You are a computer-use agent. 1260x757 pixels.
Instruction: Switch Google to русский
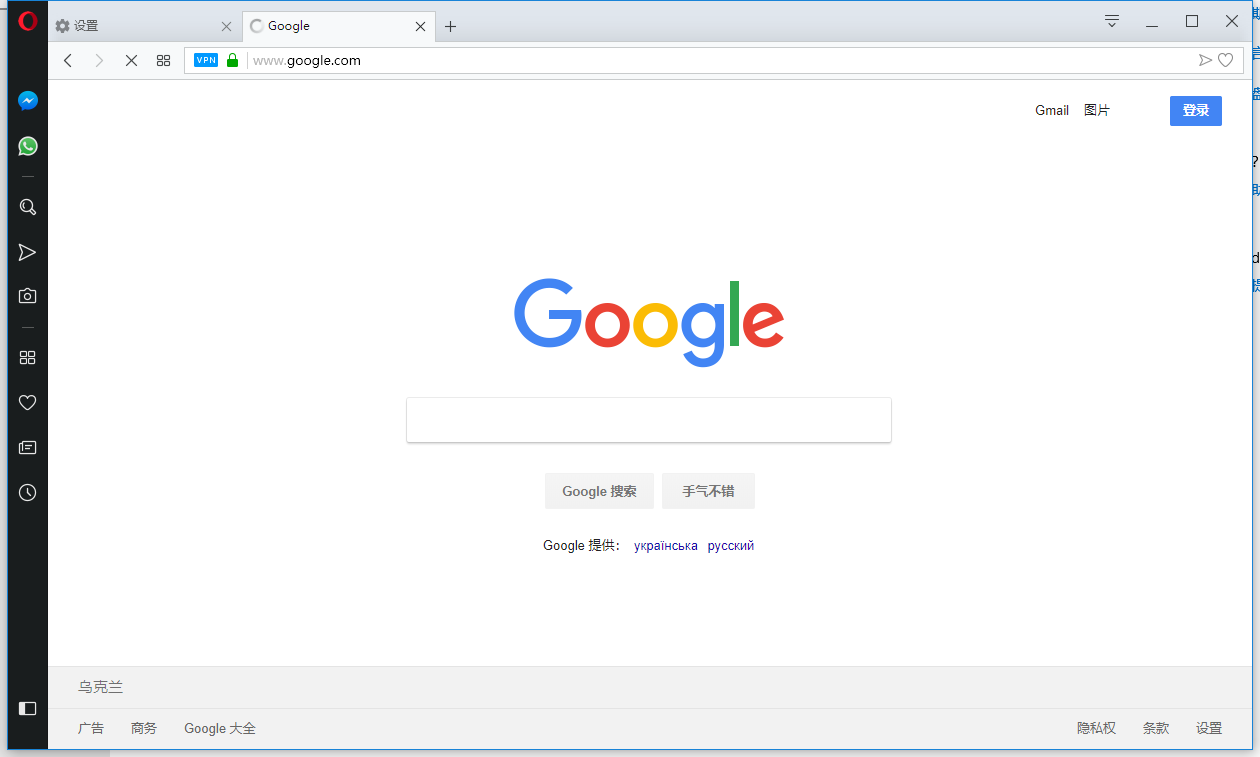click(x=731, y=546)
